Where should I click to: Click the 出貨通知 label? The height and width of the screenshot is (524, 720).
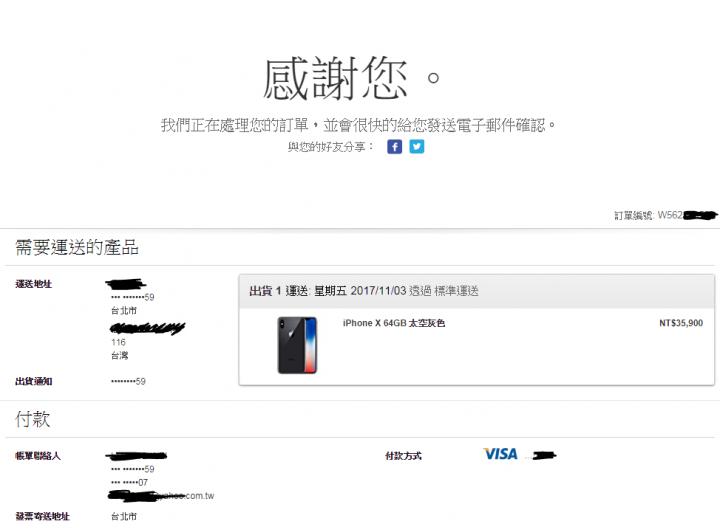pos(34,382)
